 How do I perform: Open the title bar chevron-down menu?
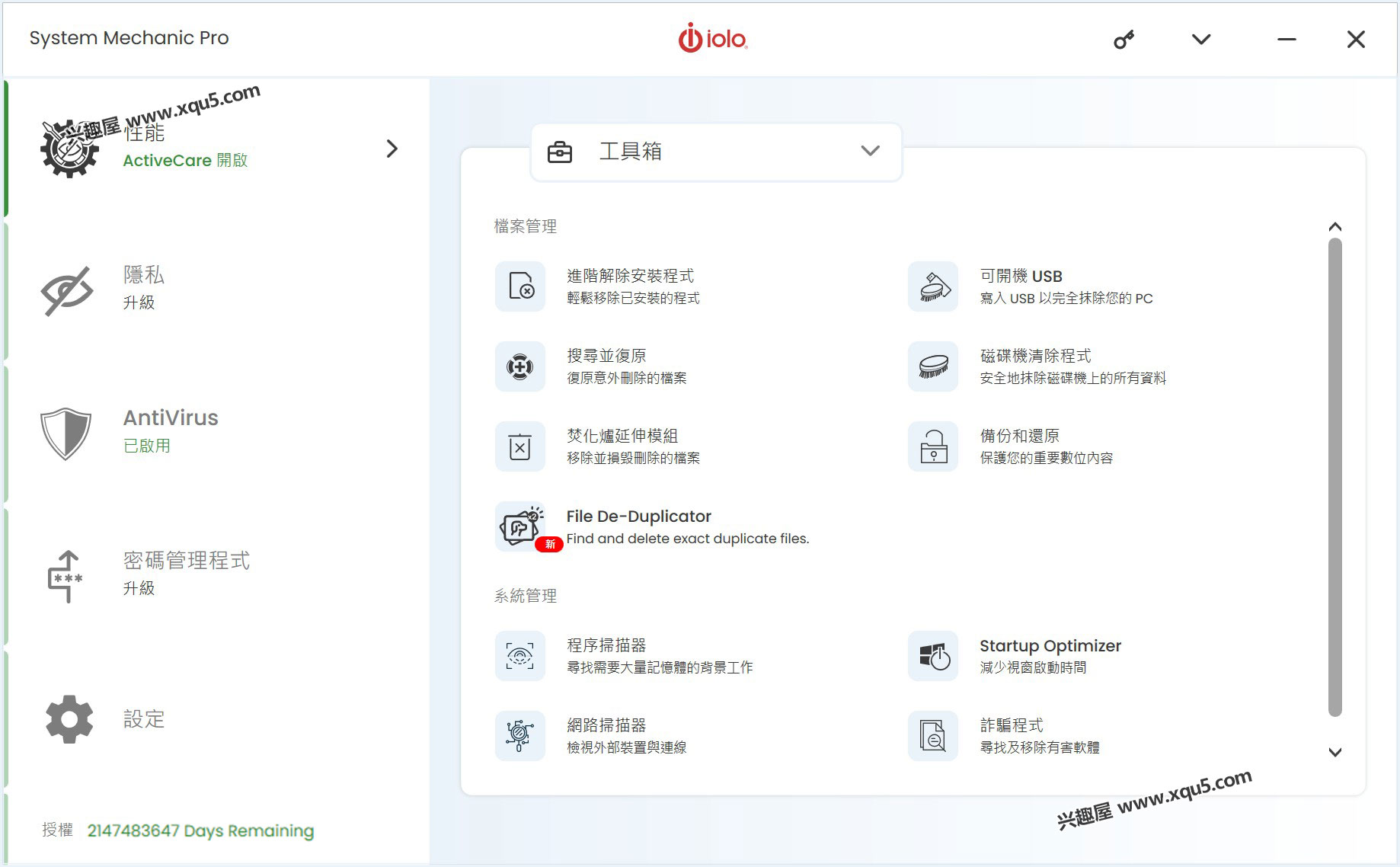tap(1201, 40)
